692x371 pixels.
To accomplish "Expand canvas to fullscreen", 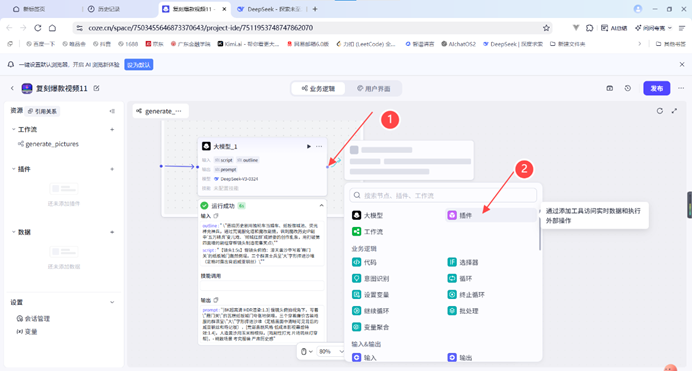I will pyautogui.click(x=674, y=111).
